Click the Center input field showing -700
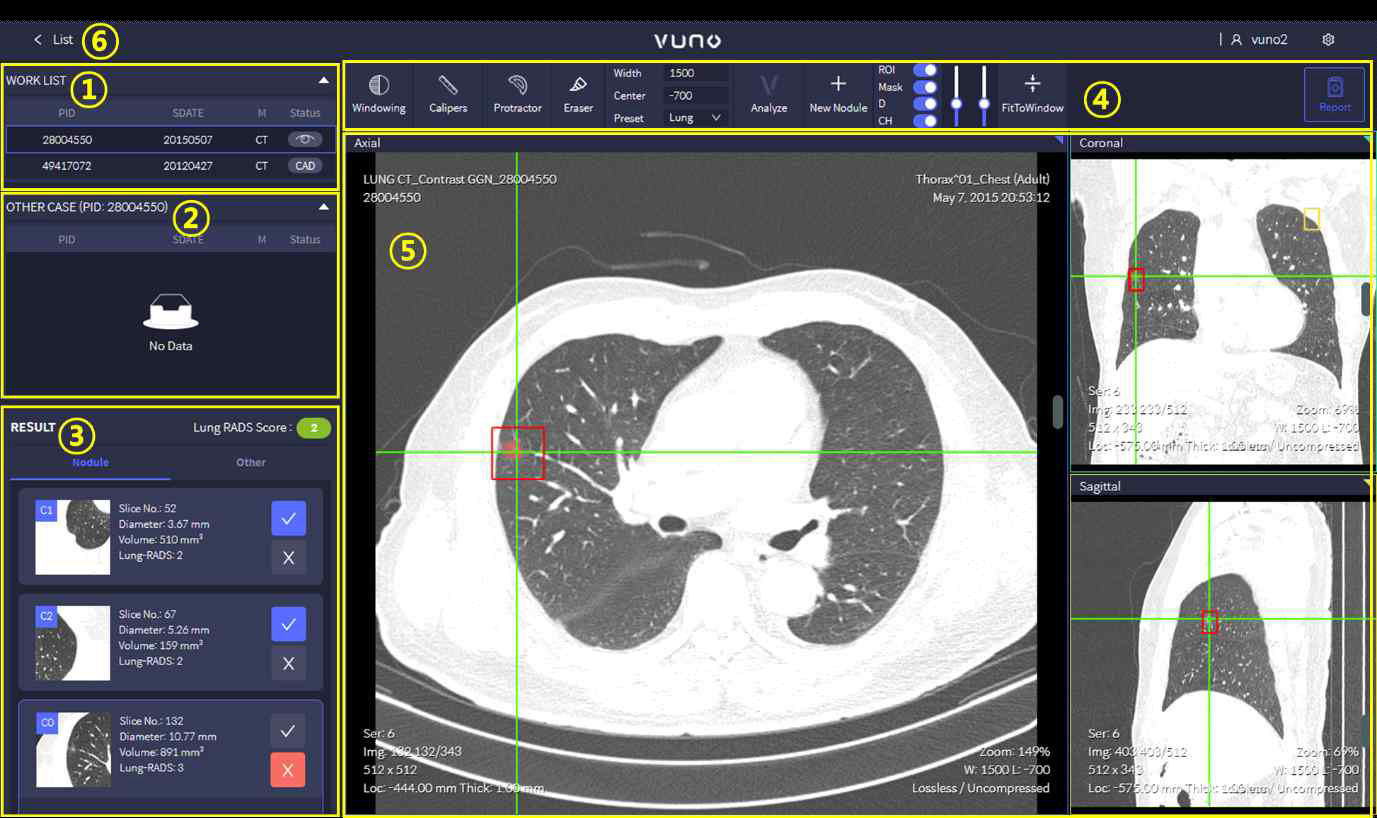Viewport: 1377px width, 818px height. pos(696,96)
